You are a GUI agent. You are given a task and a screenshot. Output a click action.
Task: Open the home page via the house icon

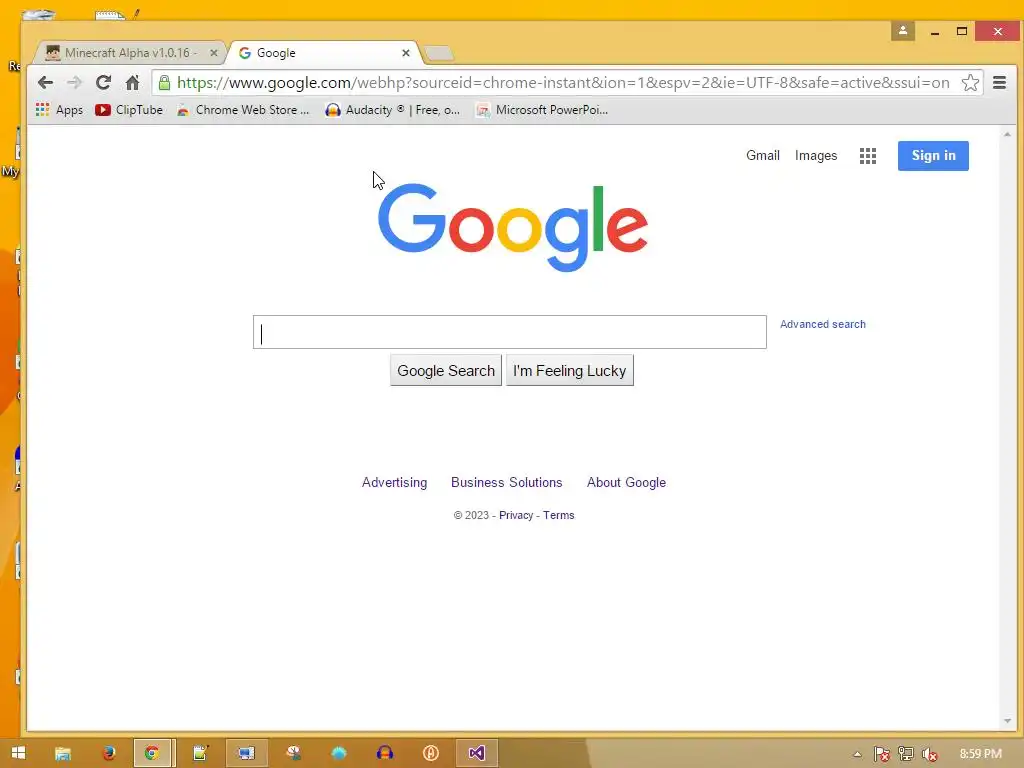tap(133, 83)
